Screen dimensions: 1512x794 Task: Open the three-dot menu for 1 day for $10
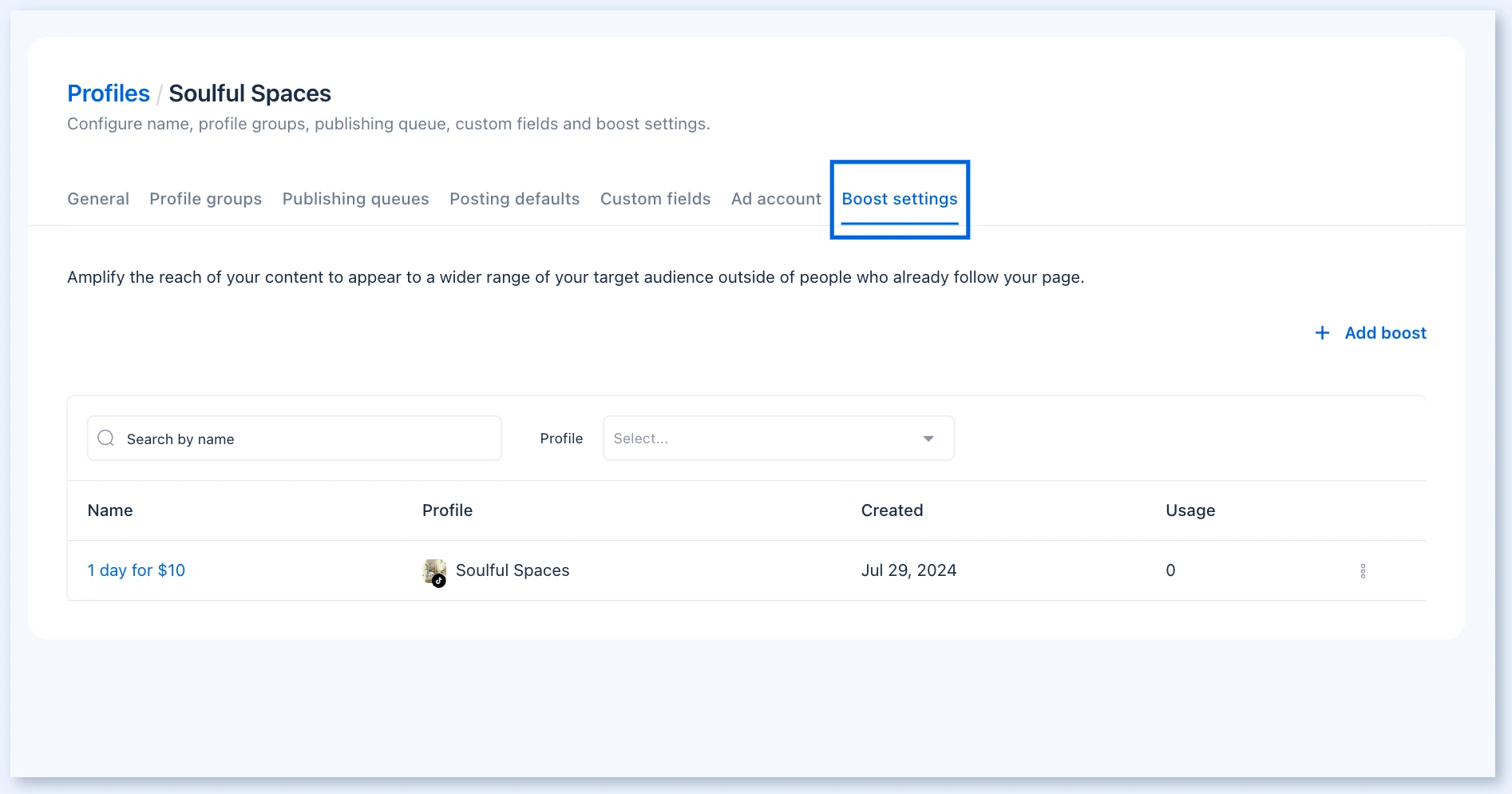(1363, 570)
